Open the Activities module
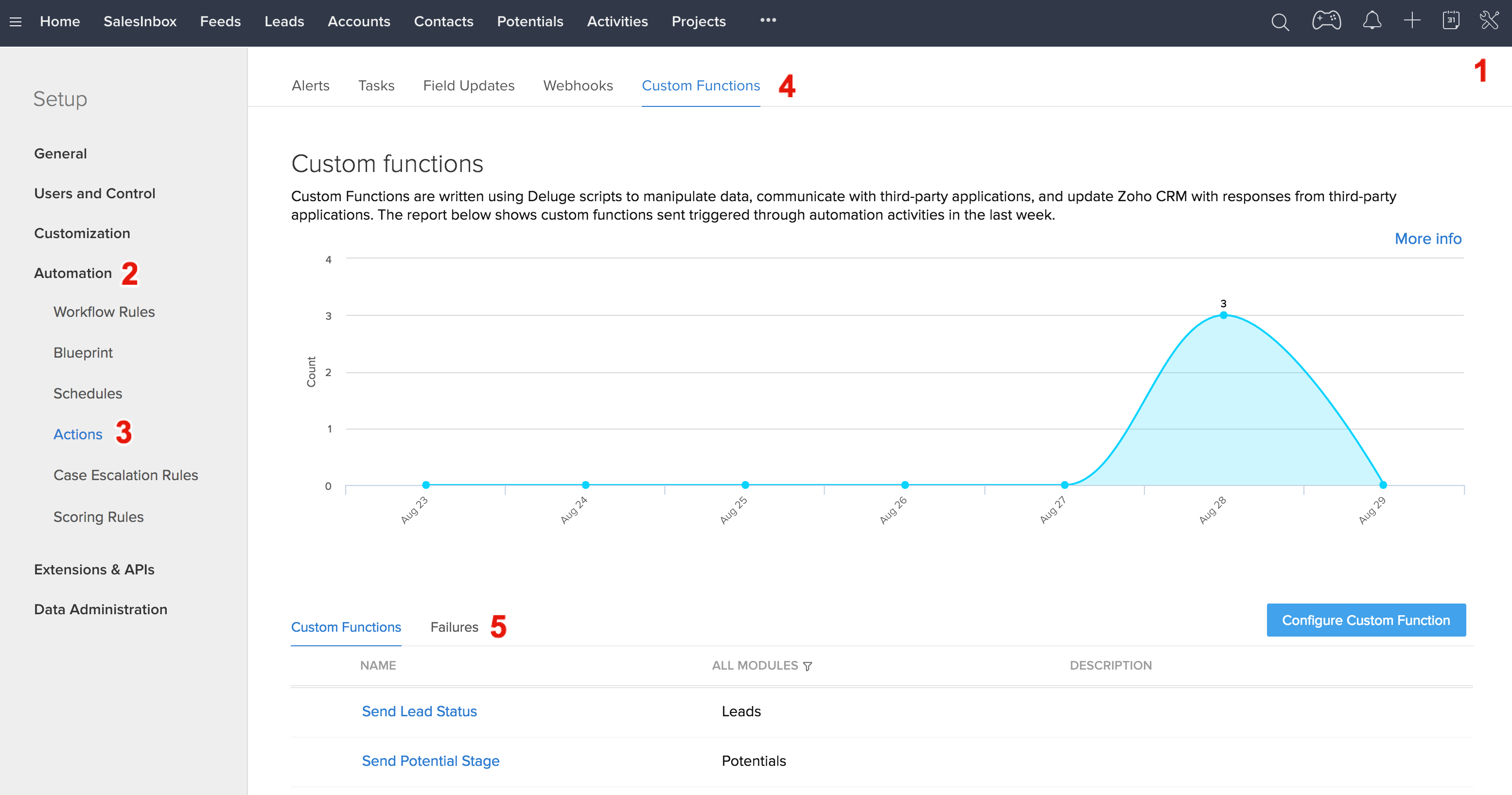 pyautogui.click(x=617, y=22)
